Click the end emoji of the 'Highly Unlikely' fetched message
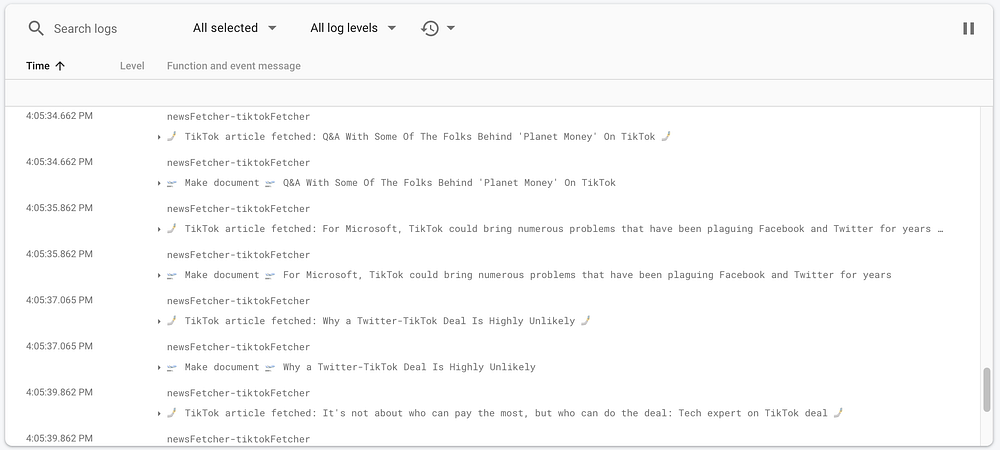The image size is (1000, 450). pos(585,320)
